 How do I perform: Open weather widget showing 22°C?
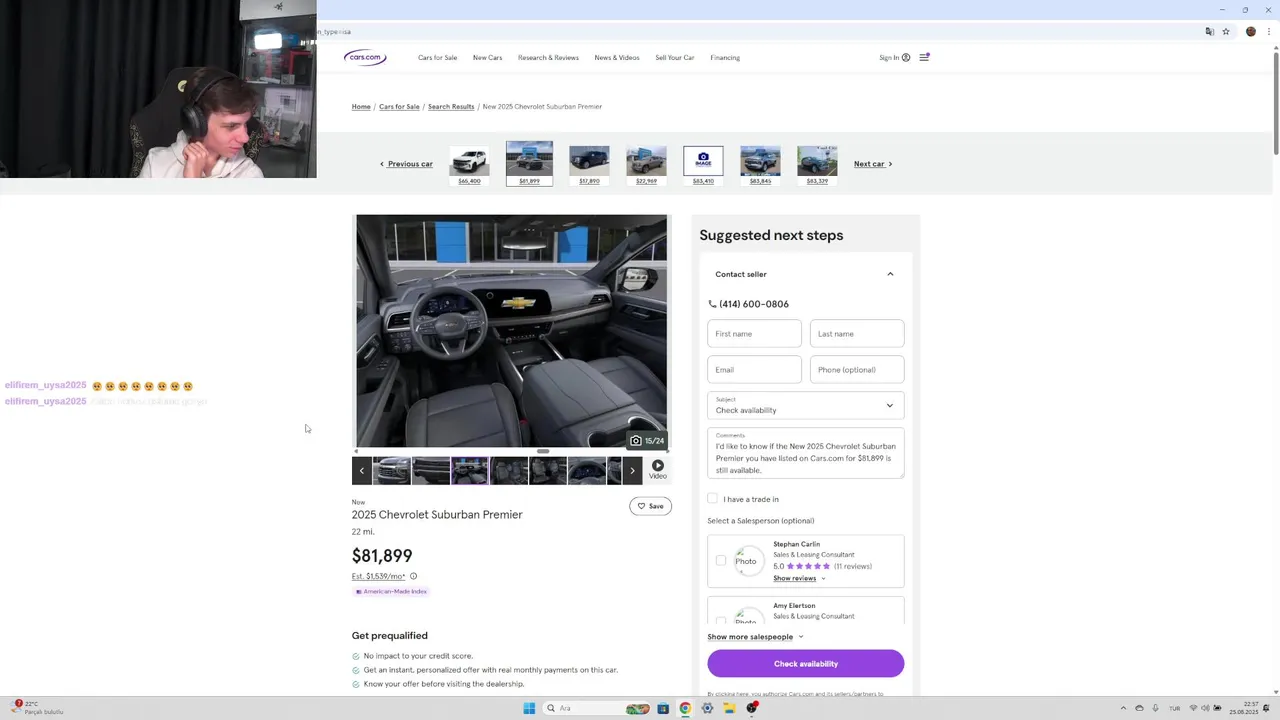click(x=38, y=708)
